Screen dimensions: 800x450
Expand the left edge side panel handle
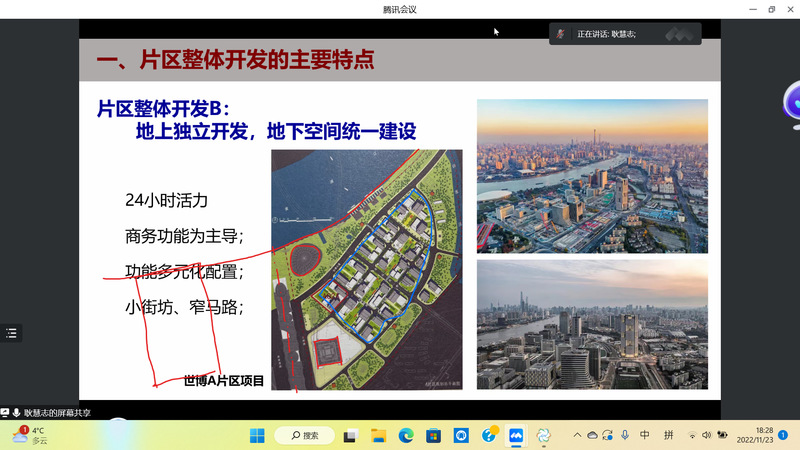point(10,333)
